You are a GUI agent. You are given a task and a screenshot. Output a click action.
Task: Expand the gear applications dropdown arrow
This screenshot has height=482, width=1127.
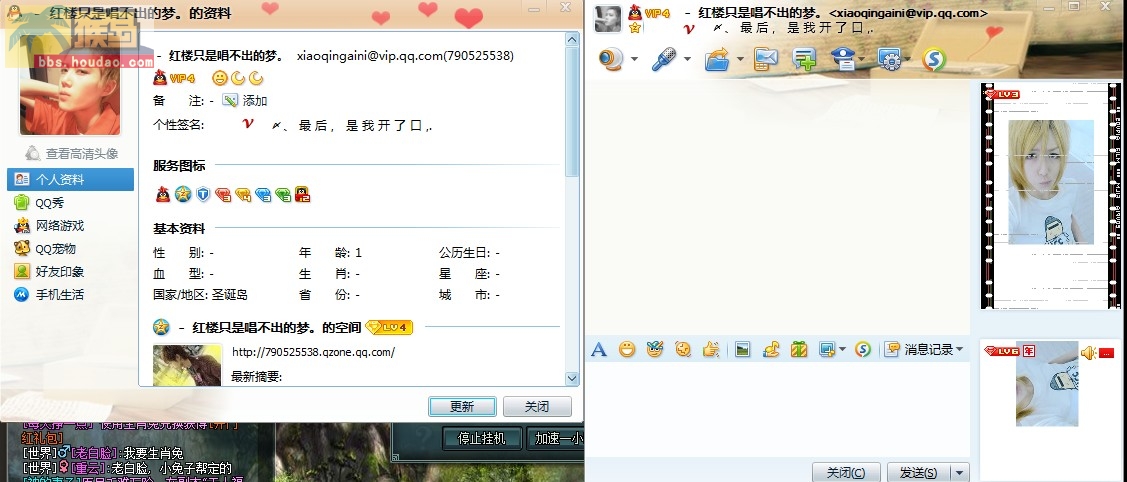pos(909,59)
